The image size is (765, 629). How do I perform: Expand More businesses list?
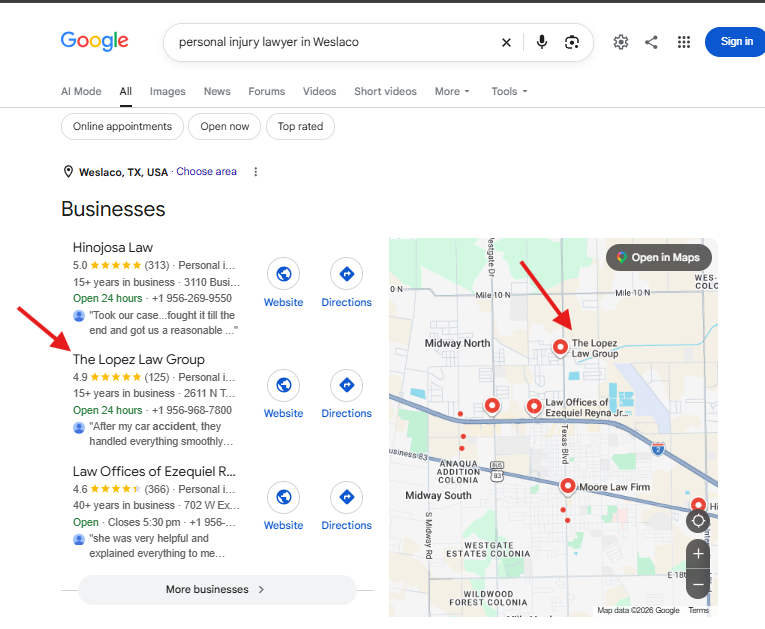tap(217, 589)
